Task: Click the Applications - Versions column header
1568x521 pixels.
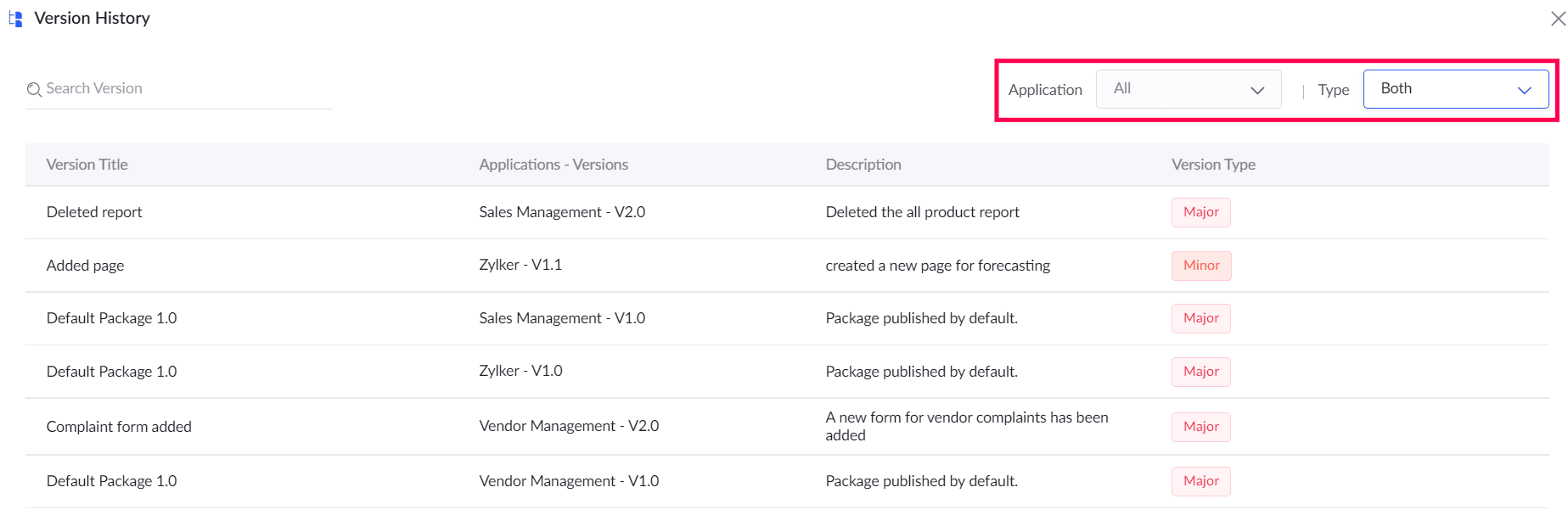Action: [x=553, y=165]
